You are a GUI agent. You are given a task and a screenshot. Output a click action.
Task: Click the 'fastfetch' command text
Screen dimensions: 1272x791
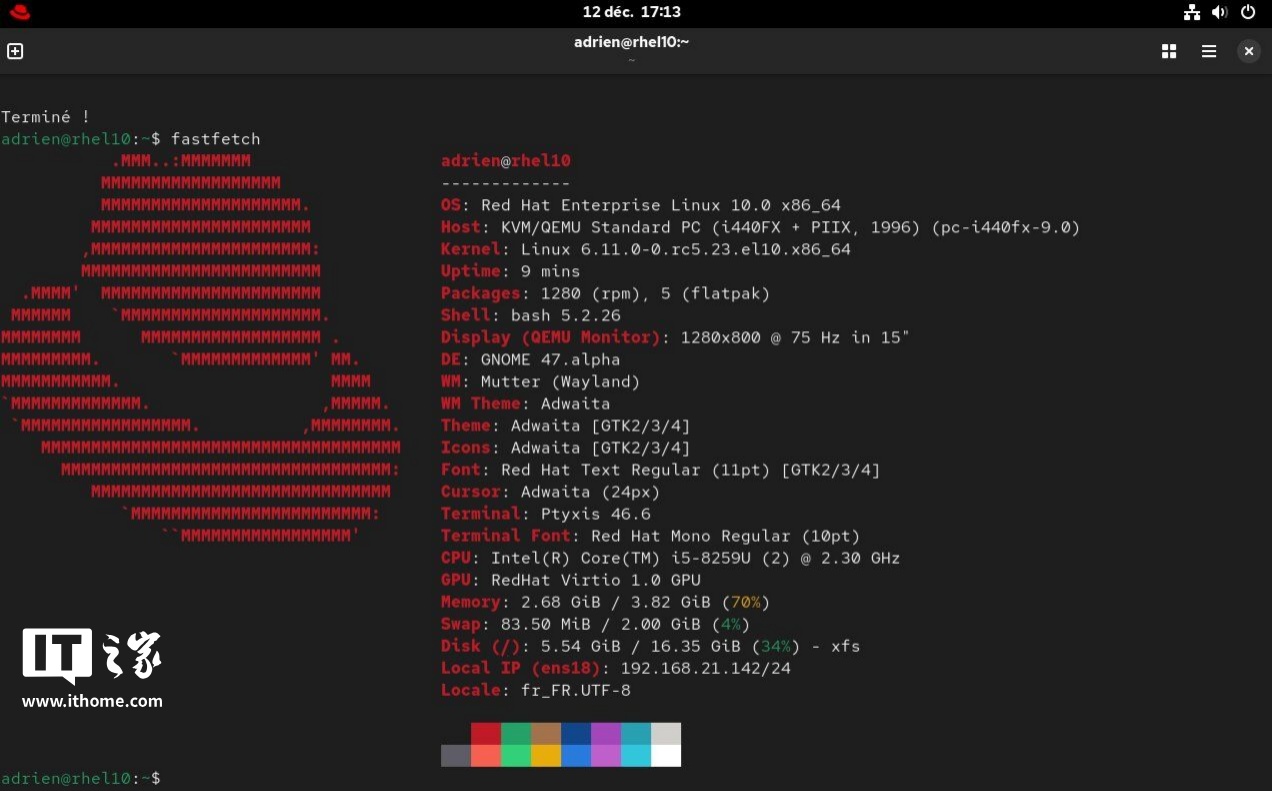pos(216,139)
